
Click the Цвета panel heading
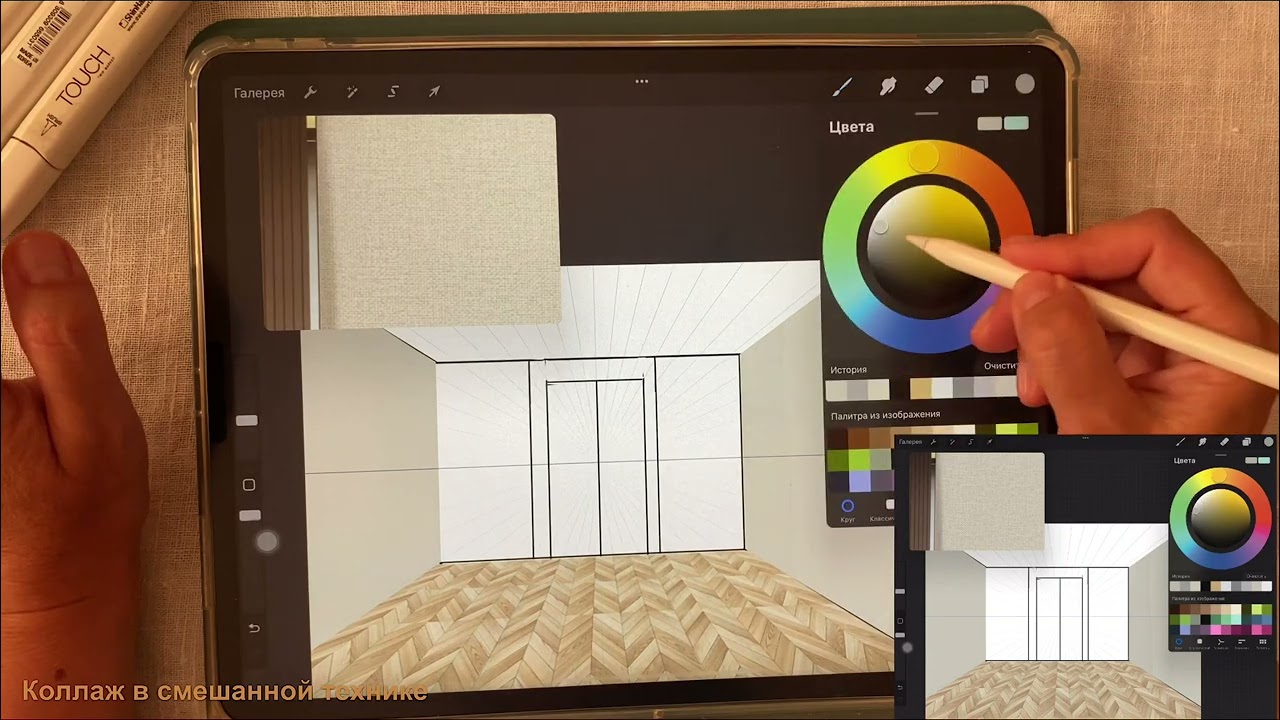coord(851,127)
